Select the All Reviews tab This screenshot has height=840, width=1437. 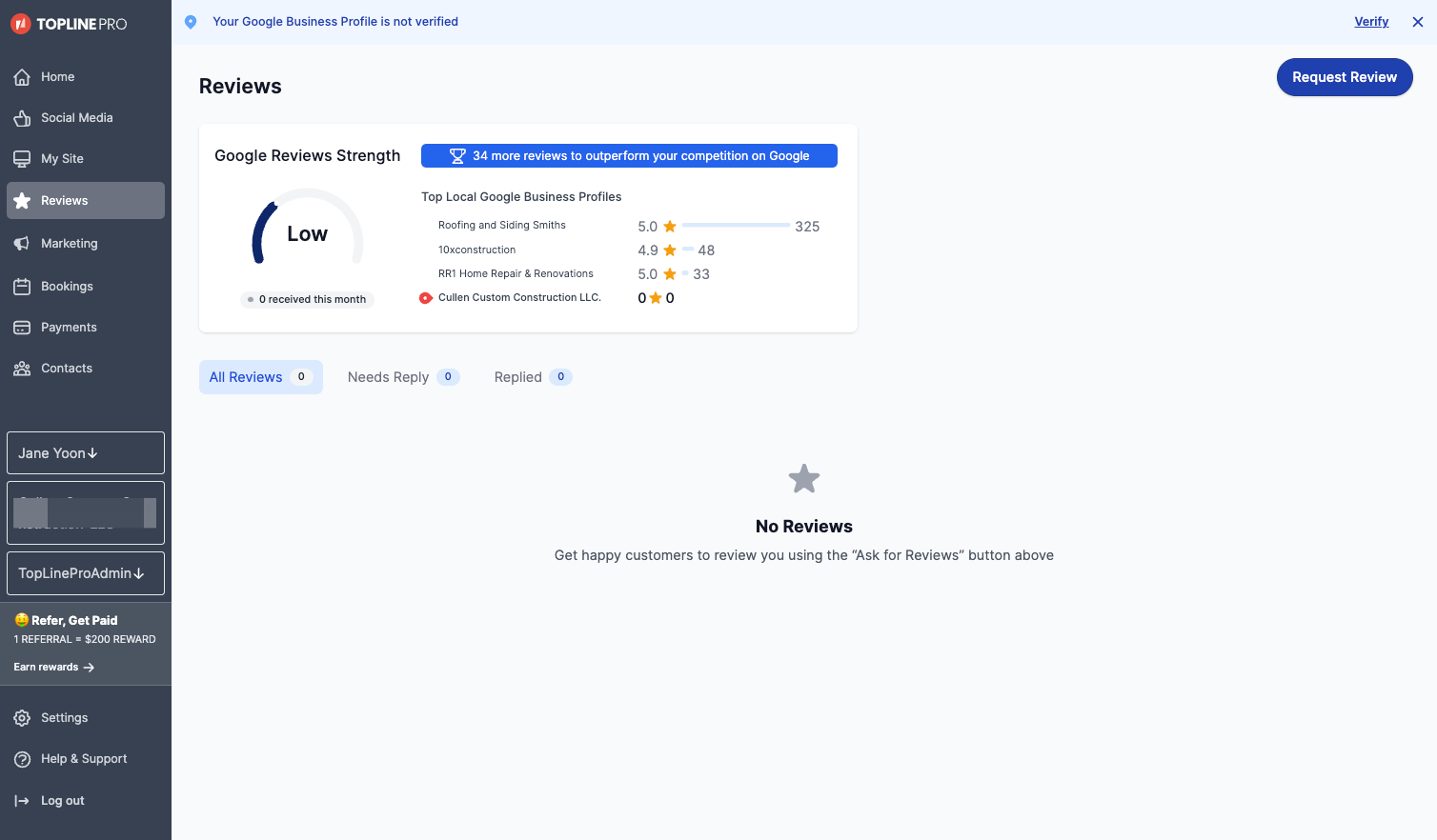coord(261,377)
